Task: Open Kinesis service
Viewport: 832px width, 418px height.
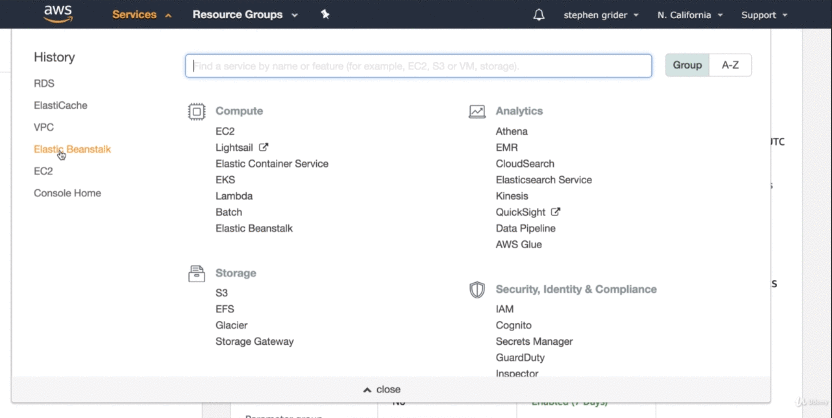Action: (512, 196)
